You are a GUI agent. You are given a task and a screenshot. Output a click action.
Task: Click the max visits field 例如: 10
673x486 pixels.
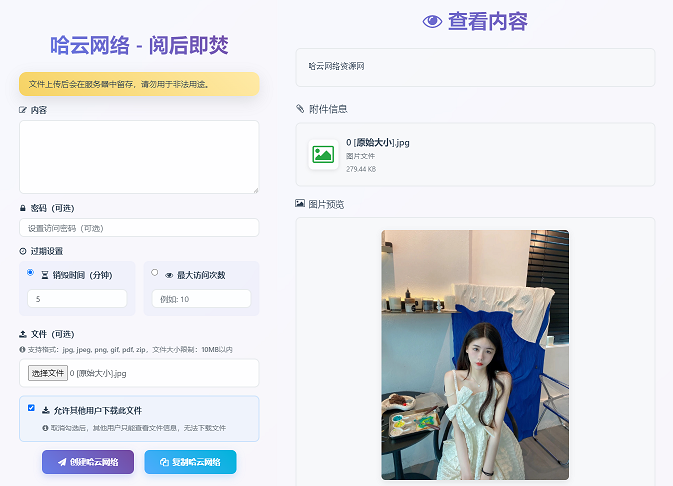202,299
